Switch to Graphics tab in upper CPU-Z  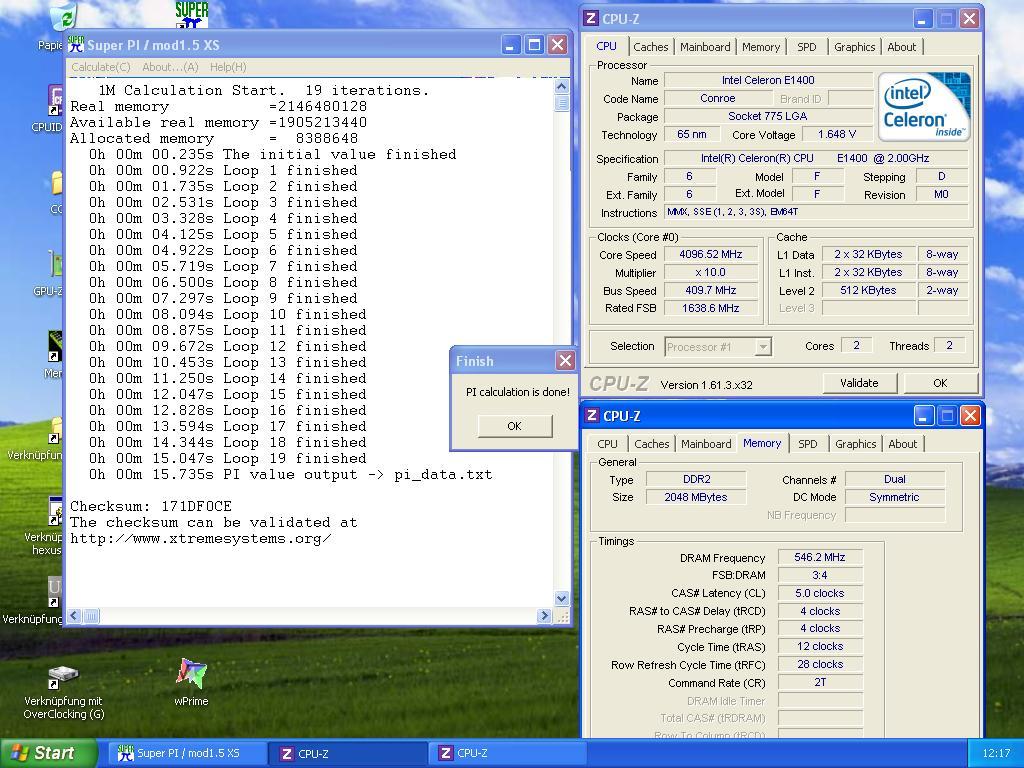(854, 47)
